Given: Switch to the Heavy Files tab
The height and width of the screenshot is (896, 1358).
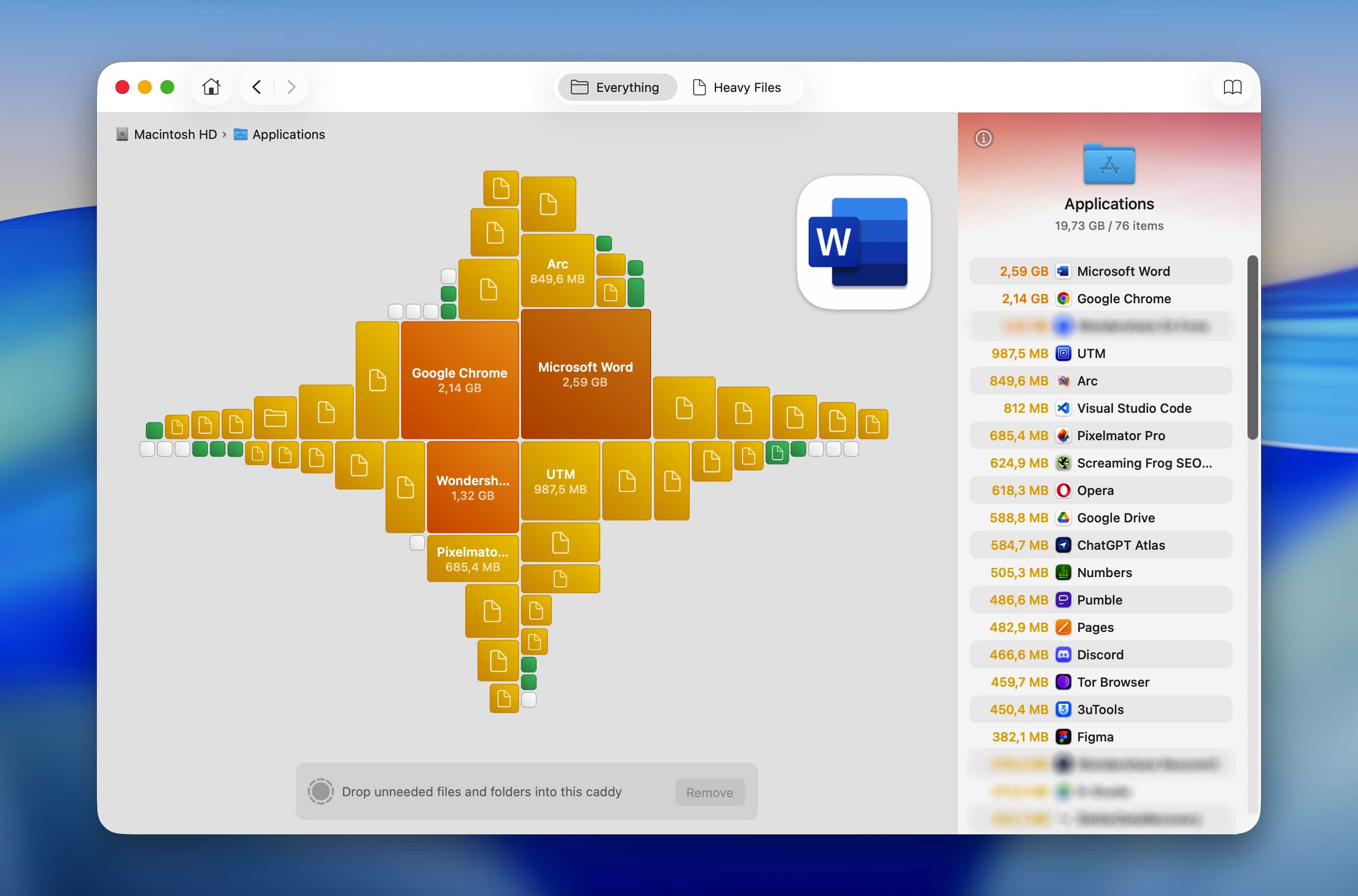Looking at the screenshot, I should pos(737,87).
